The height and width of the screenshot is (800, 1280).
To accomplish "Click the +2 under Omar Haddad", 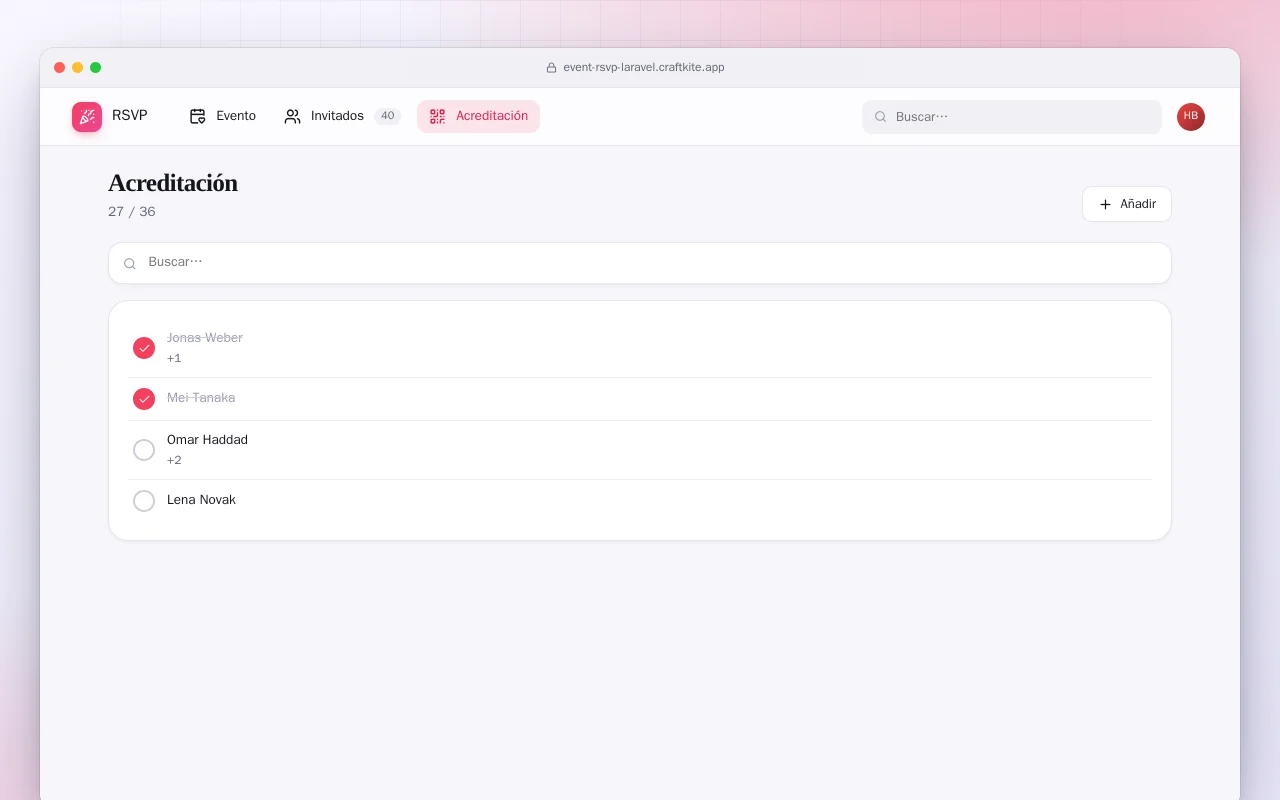I will pos(174,460).
